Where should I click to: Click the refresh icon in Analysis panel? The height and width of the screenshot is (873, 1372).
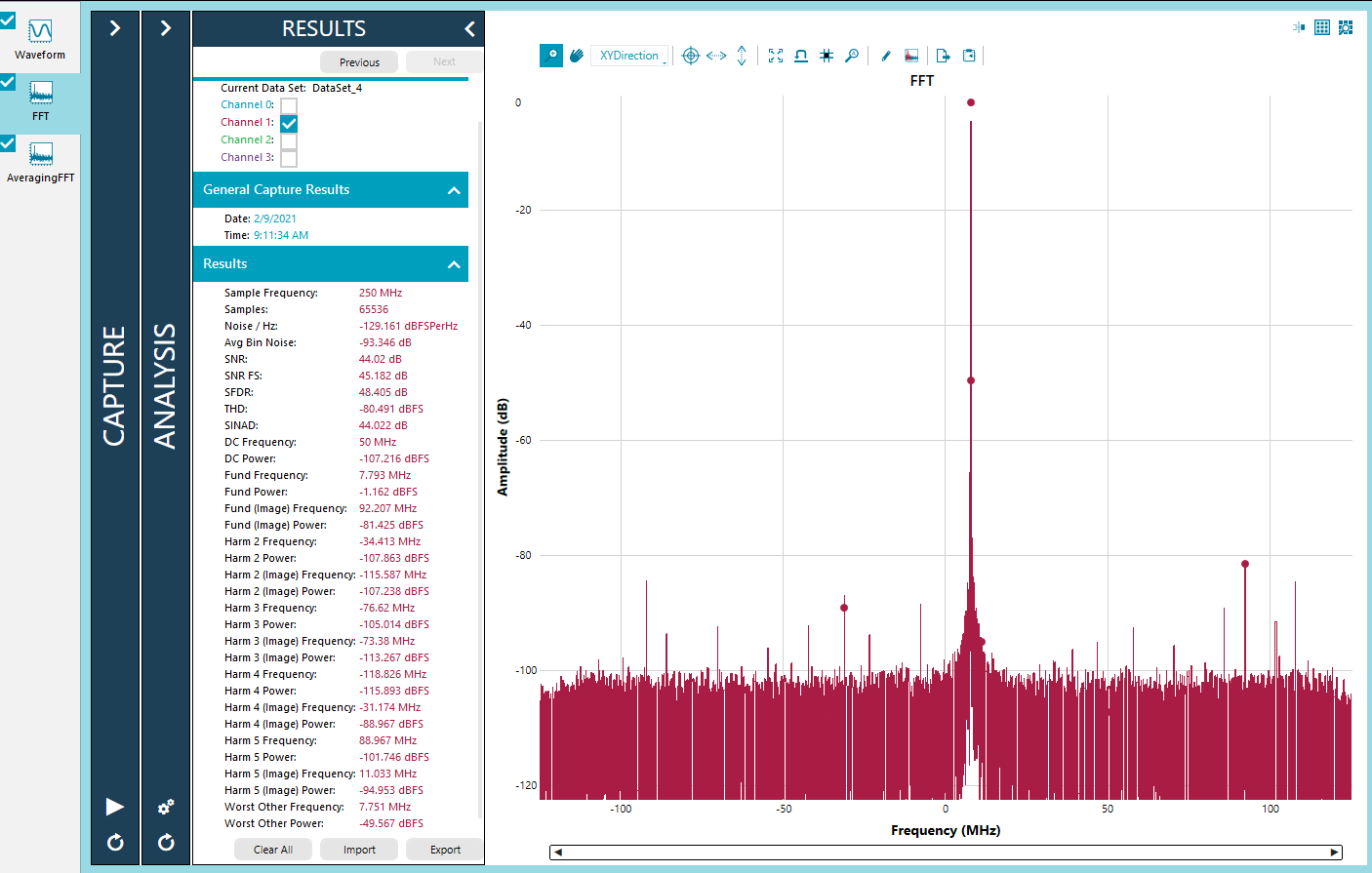coord(166,842)
